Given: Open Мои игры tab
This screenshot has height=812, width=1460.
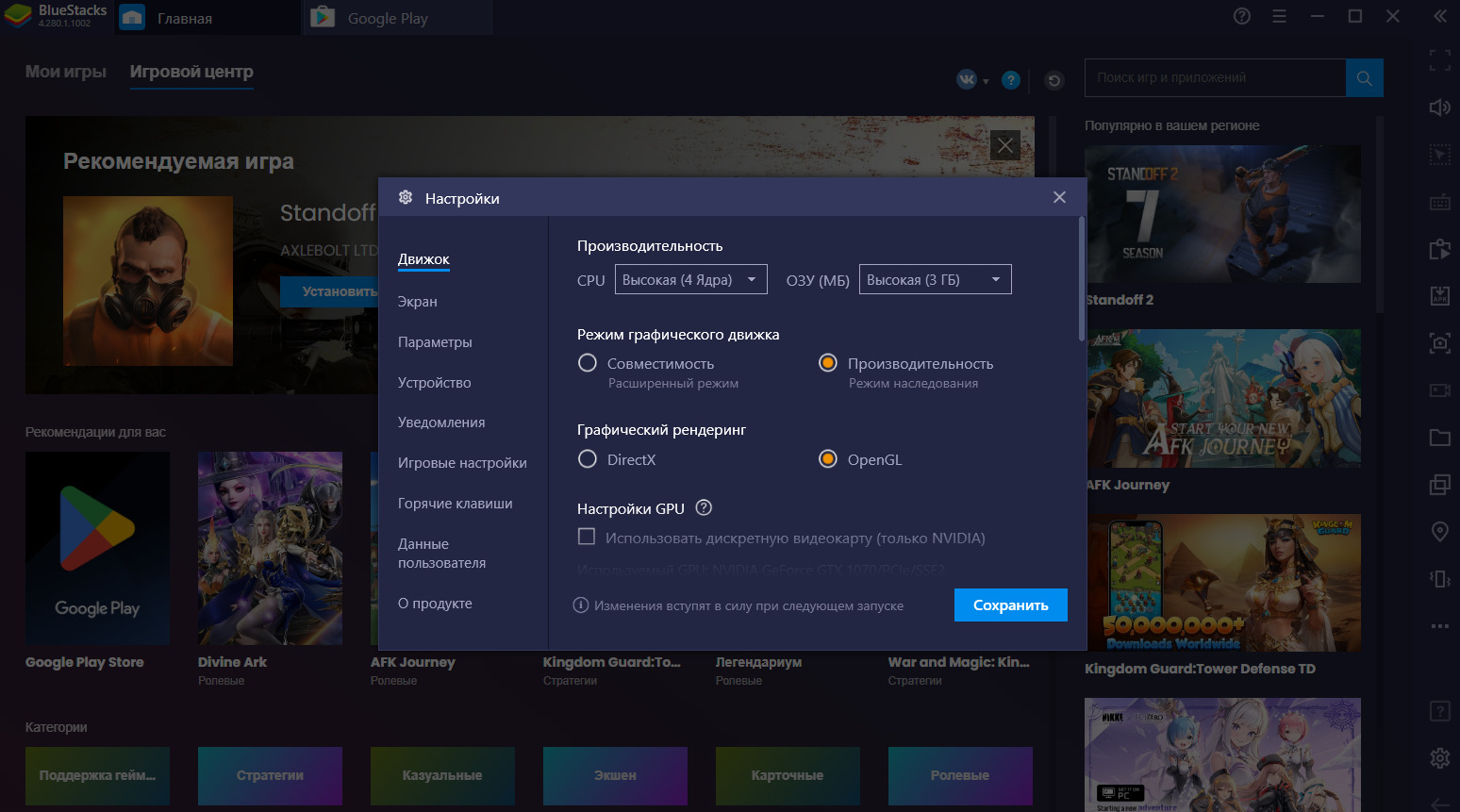Looking at the screenshot, I should click(66, 72).
